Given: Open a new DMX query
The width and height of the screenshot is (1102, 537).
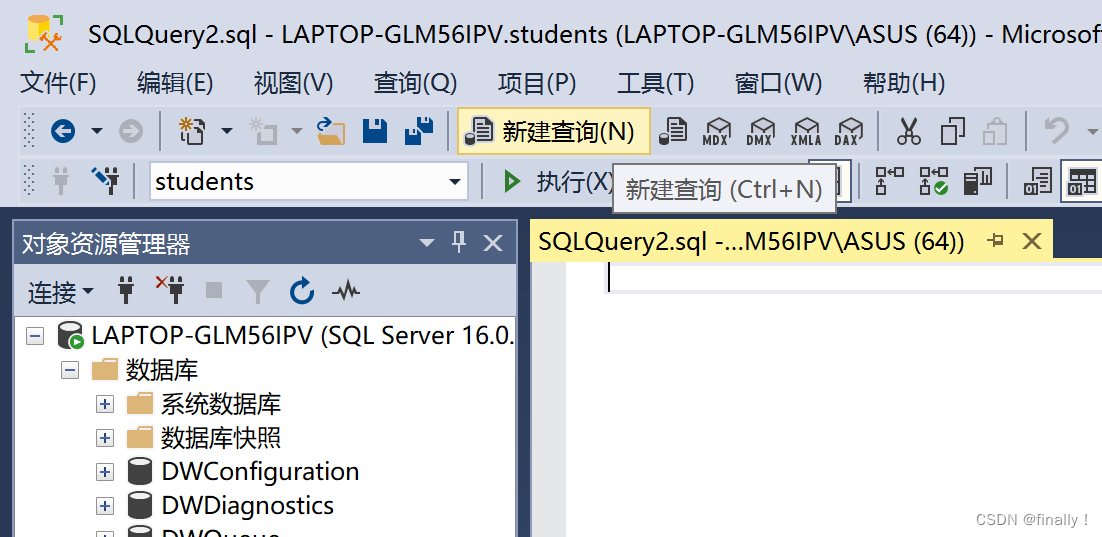Looking at the screenshot, I should [761, 131].
